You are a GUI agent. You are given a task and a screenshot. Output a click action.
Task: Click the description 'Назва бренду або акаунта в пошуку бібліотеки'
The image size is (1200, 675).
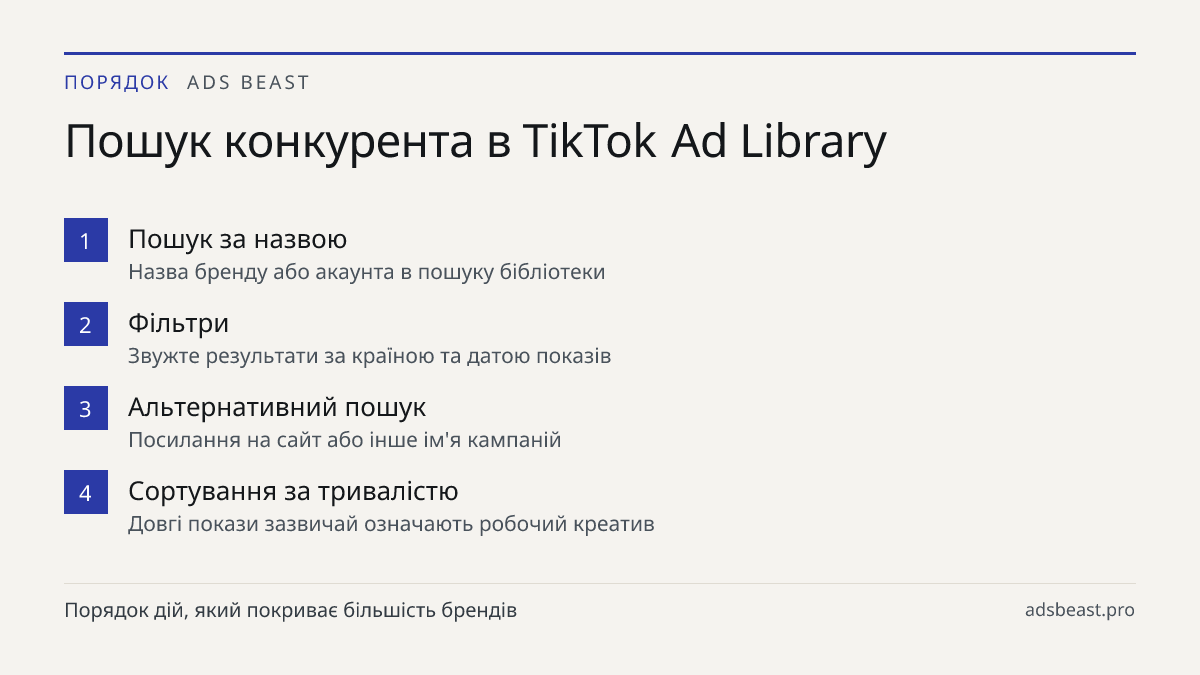[367, 272]
